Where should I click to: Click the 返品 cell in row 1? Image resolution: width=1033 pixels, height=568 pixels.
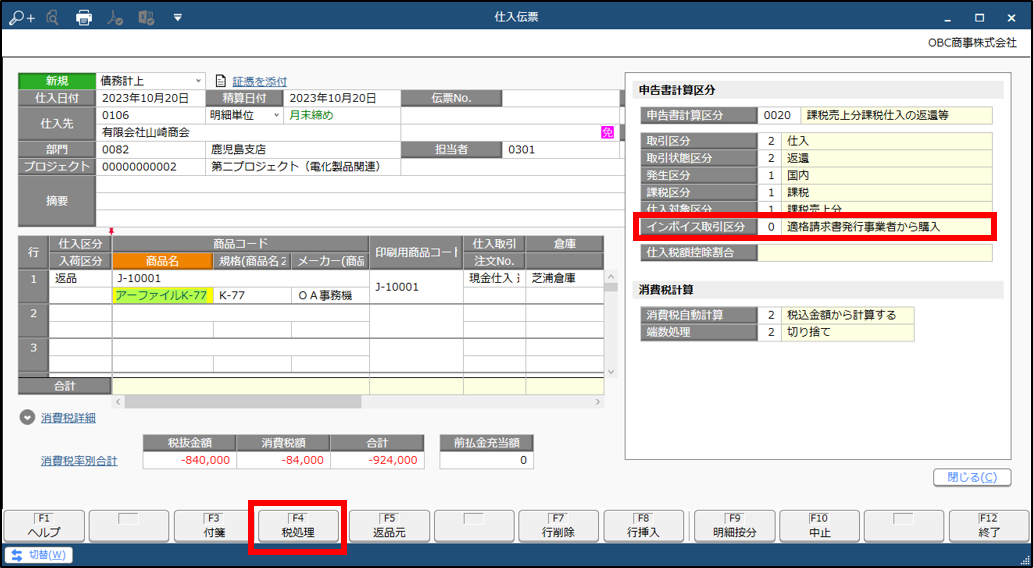coord(80,279)
